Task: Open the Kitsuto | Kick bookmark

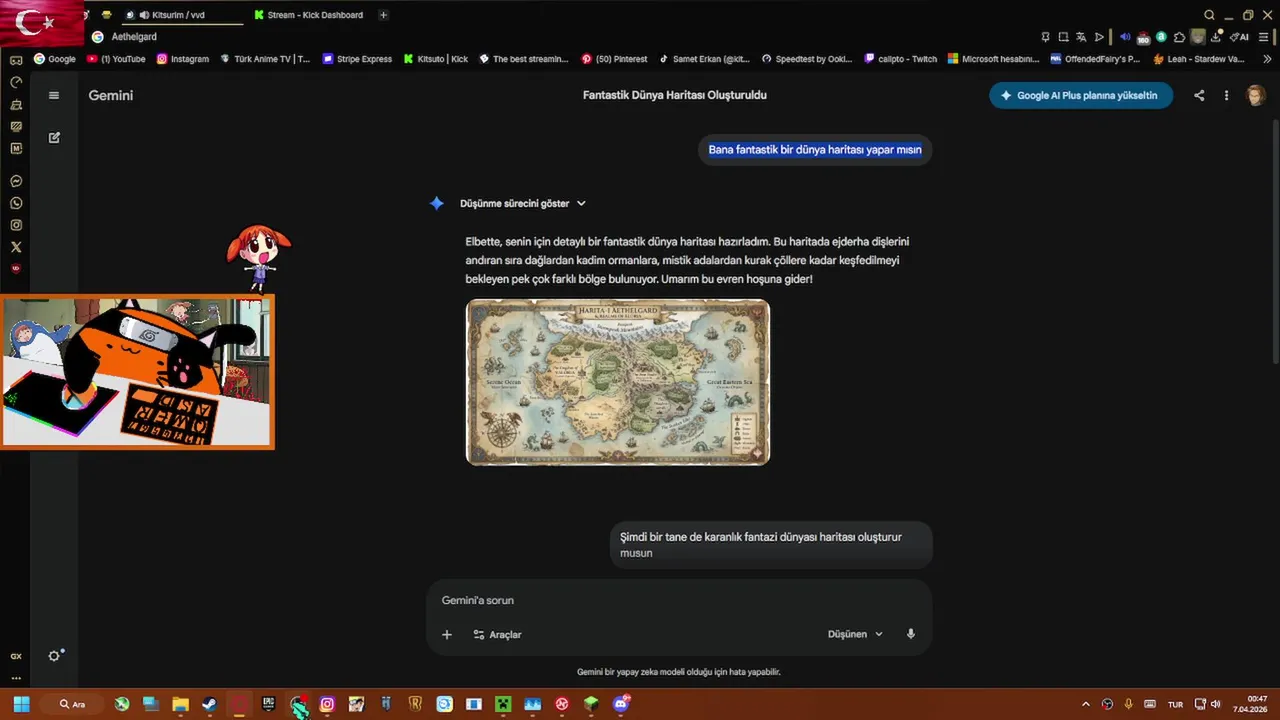Action: click(x=436, y=59)
